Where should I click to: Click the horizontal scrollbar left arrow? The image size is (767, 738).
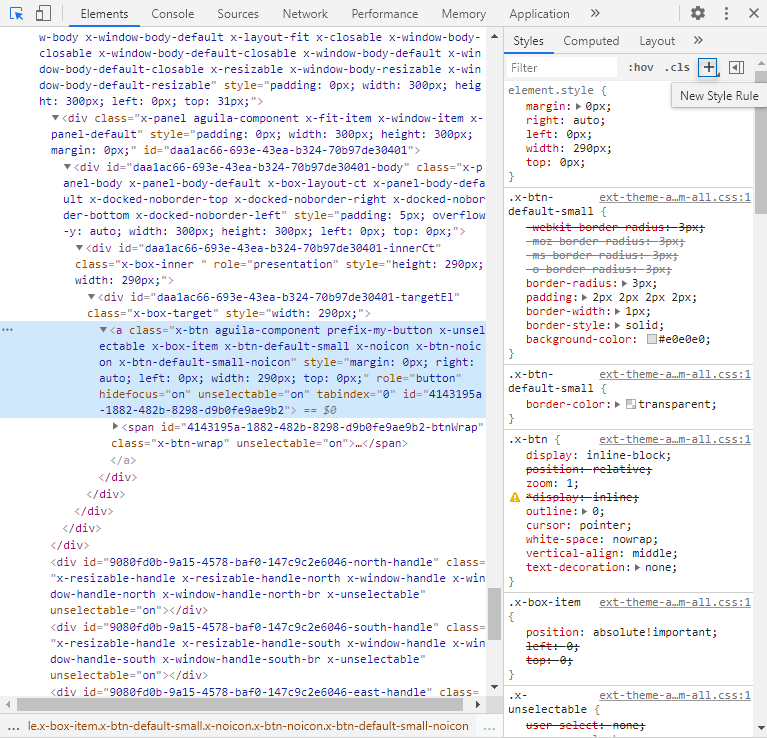coord(8,705)
